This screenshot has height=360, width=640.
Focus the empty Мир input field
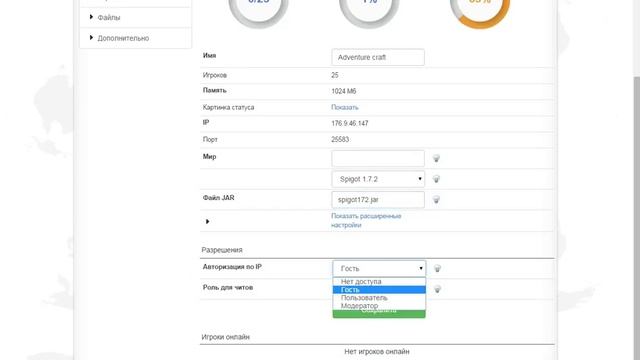tap(378, 158)
